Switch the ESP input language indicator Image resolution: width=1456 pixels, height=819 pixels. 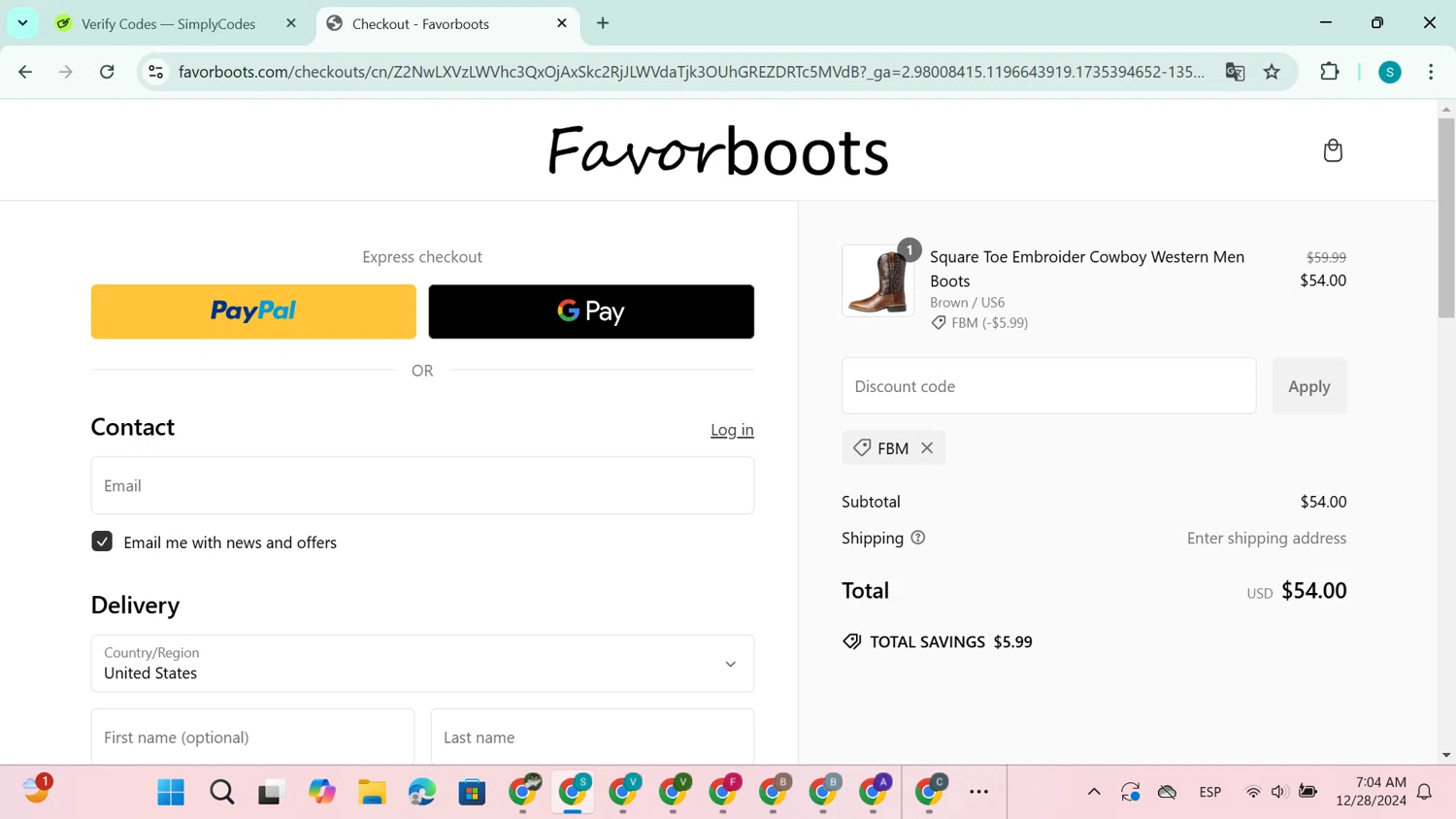1209,792
